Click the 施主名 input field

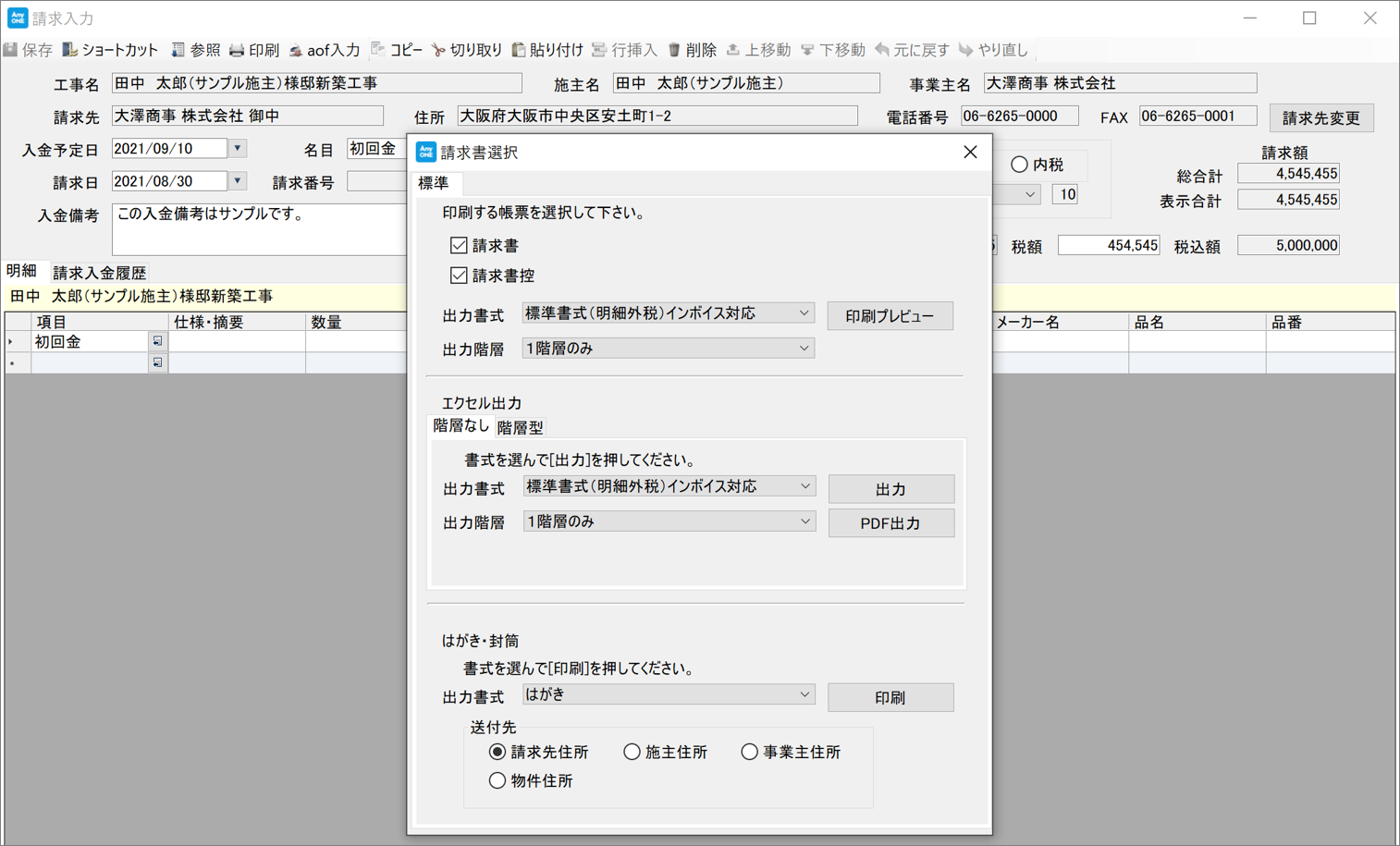746,83
